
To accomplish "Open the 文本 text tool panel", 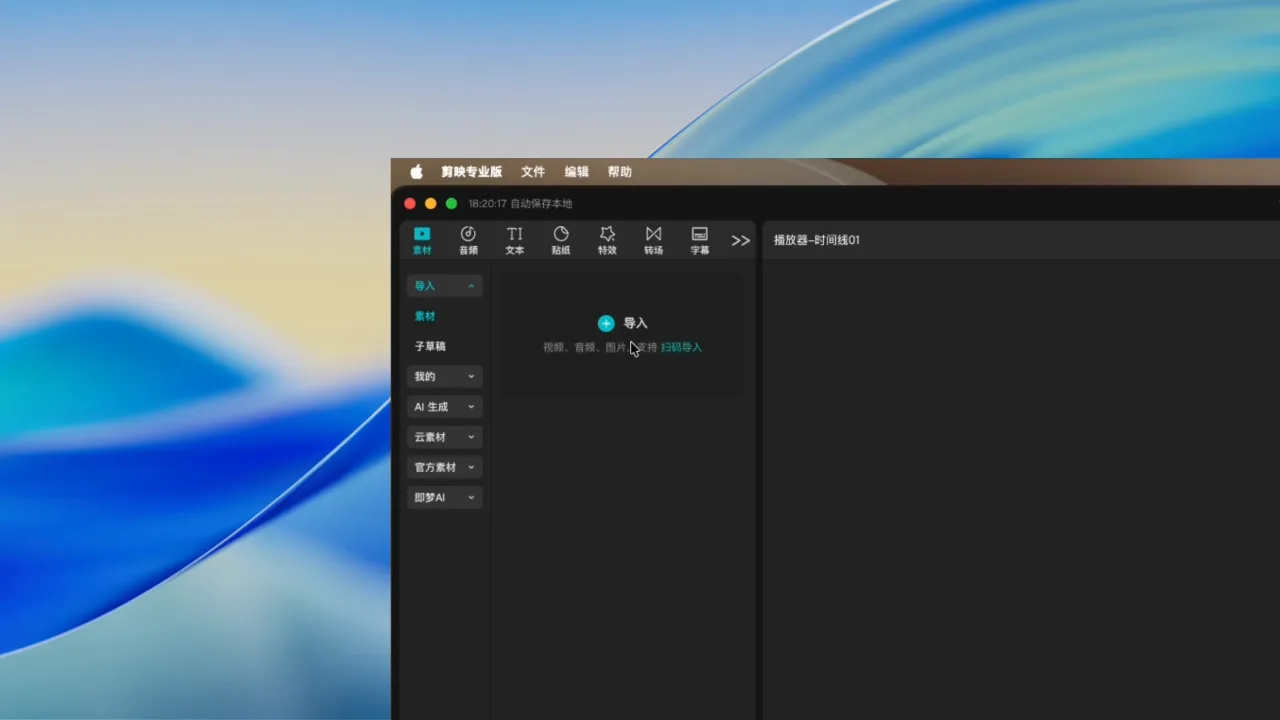I will coord(514,241).
